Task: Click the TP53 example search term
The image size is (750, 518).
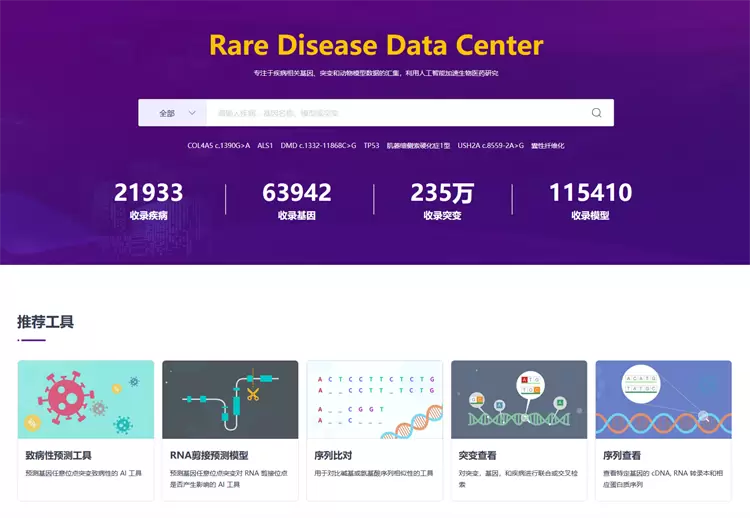Action: click(371, 146)
